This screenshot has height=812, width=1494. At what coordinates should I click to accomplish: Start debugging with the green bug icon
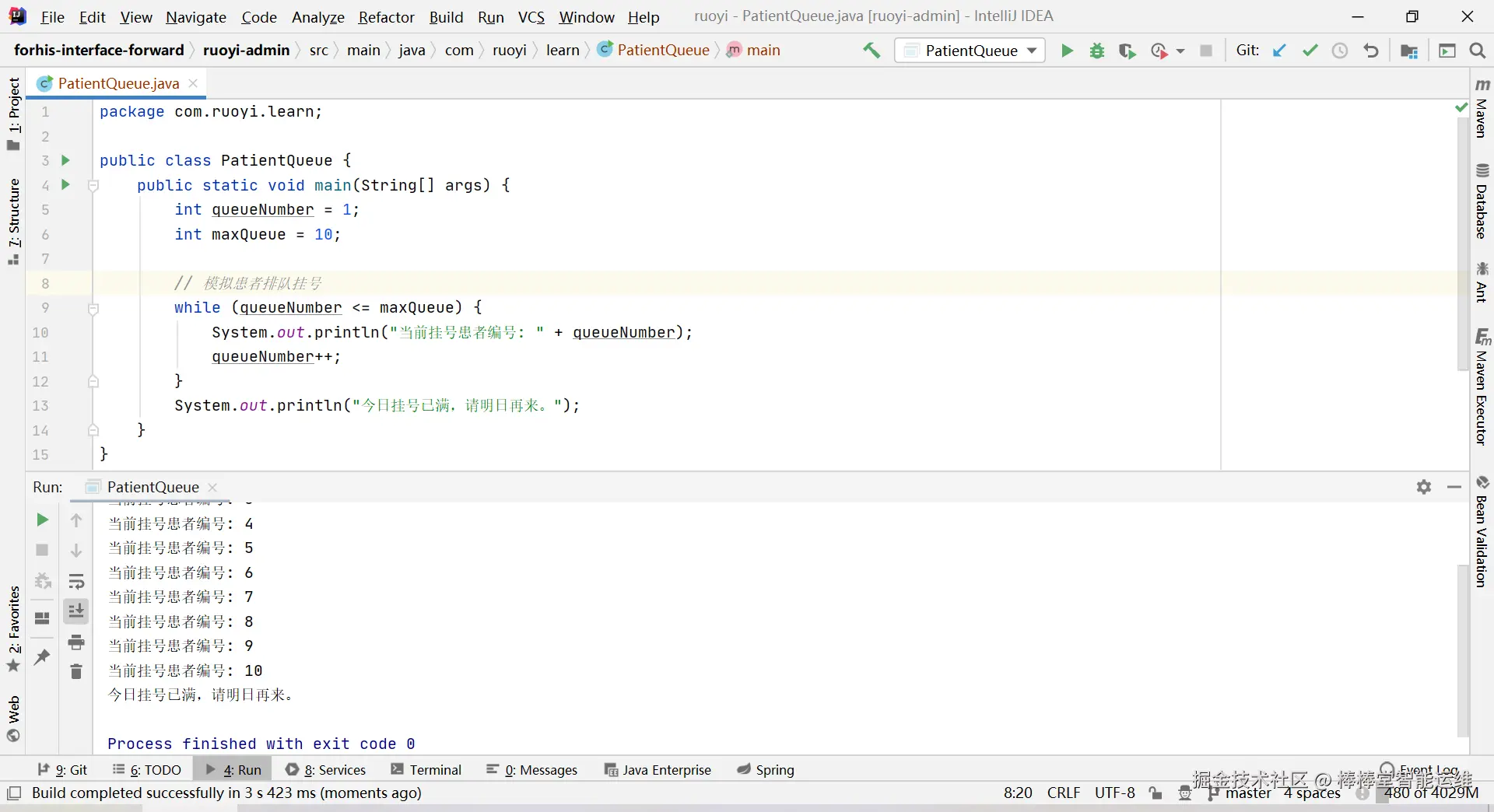[1097, 51]
